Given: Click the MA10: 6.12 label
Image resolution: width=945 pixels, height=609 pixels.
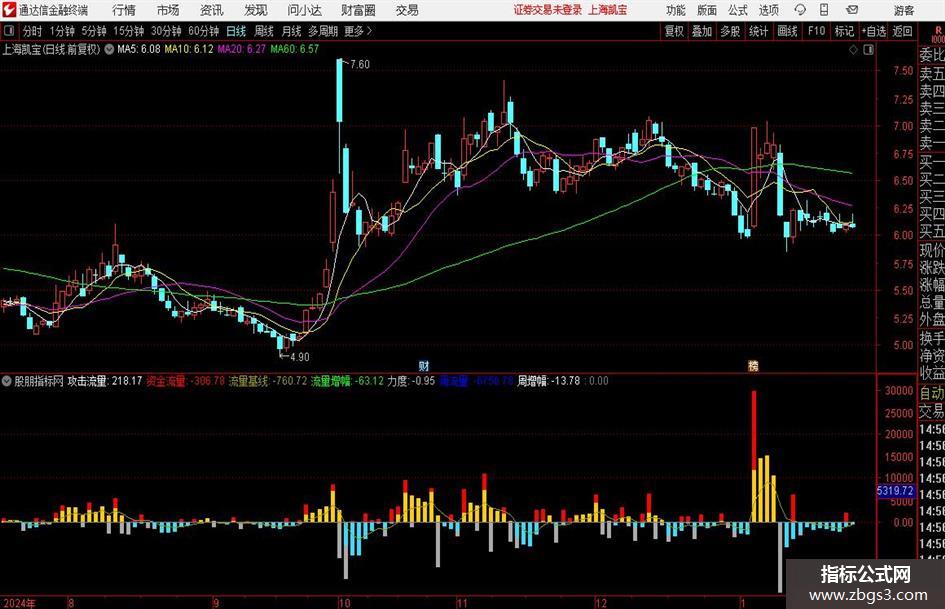Looking at the screenshot, I should (189, 49).
